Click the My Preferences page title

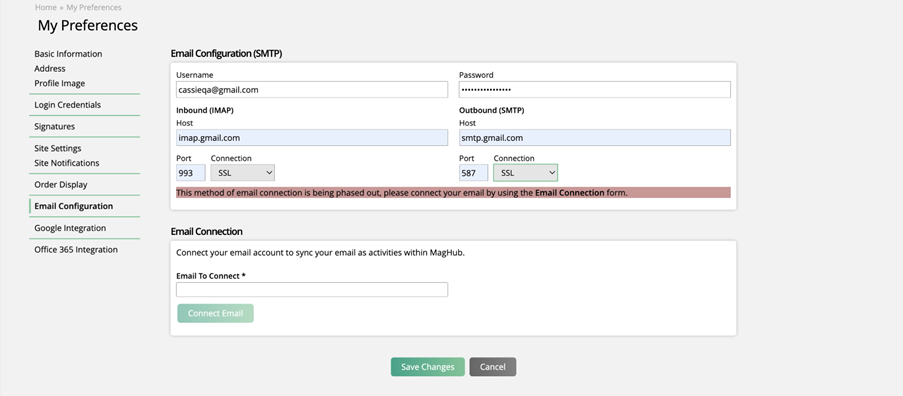88,25
